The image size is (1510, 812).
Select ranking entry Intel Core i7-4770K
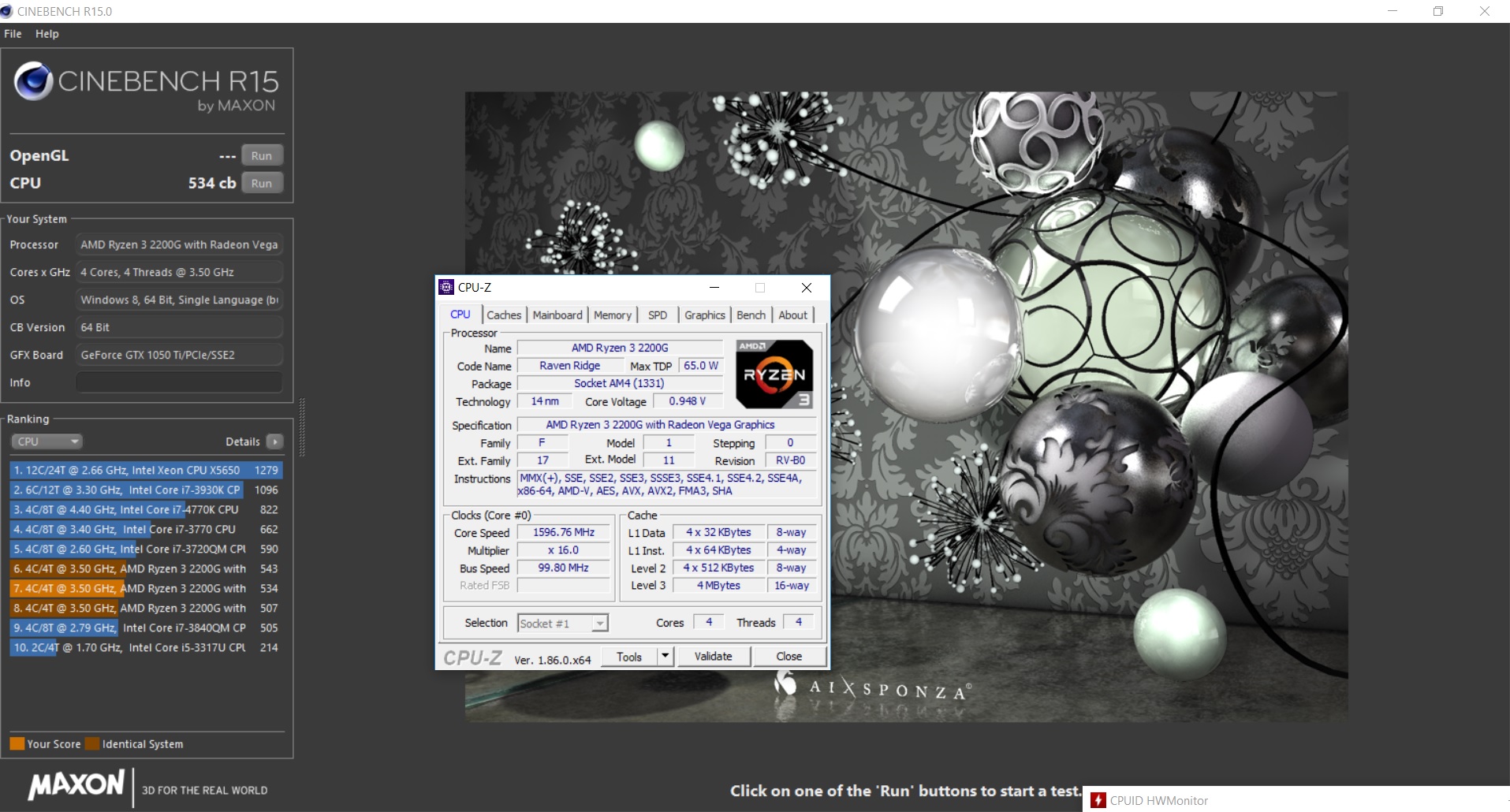coord(146,509)
